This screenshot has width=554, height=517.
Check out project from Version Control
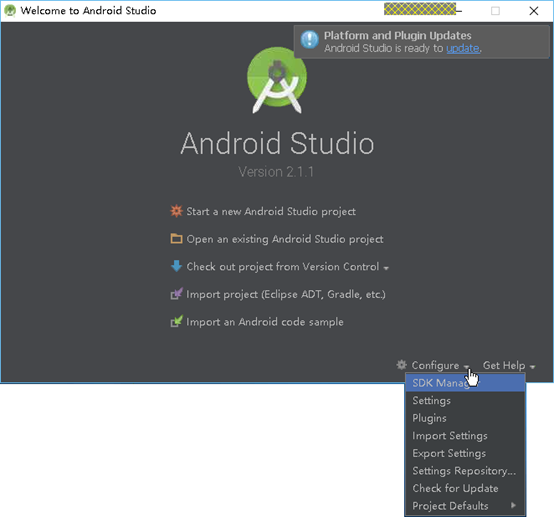(283, 266)
